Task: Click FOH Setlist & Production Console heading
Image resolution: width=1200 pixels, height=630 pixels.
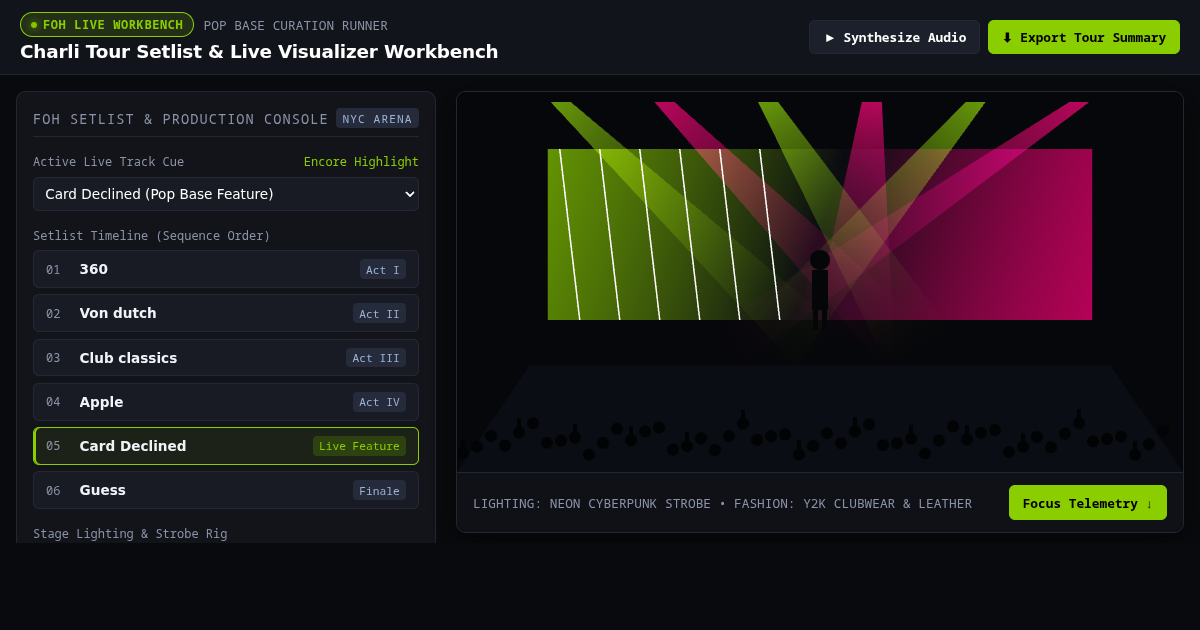Action: [181, 119]
